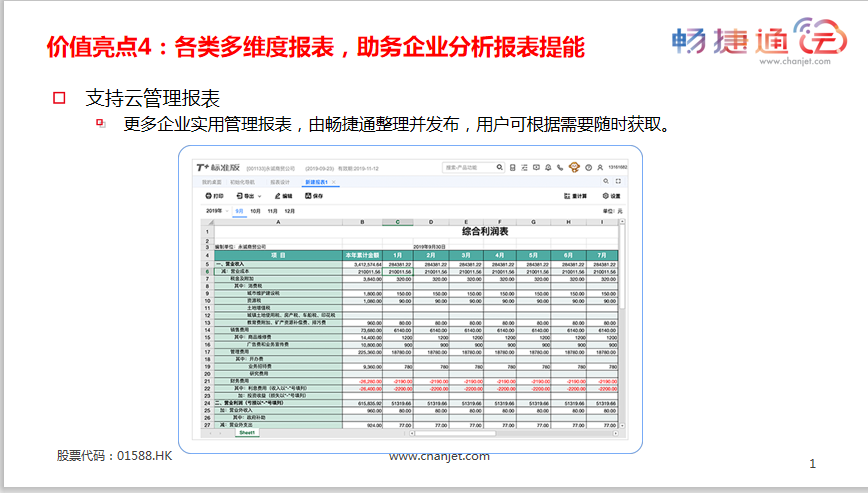Click the list-settings icon in the header
This screenshot has height=493, width=868.
524,167
